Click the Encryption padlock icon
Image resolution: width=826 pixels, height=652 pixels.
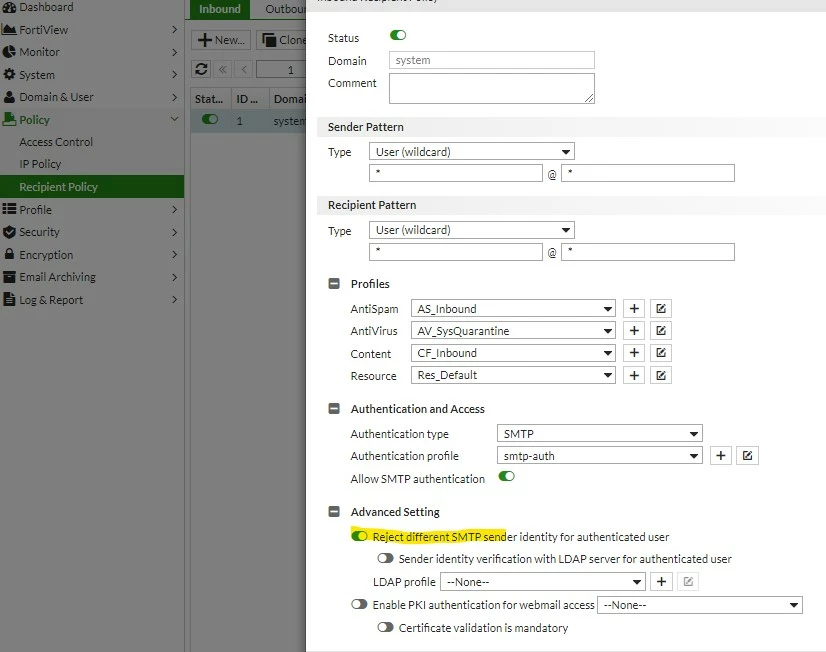pos(9,254)
